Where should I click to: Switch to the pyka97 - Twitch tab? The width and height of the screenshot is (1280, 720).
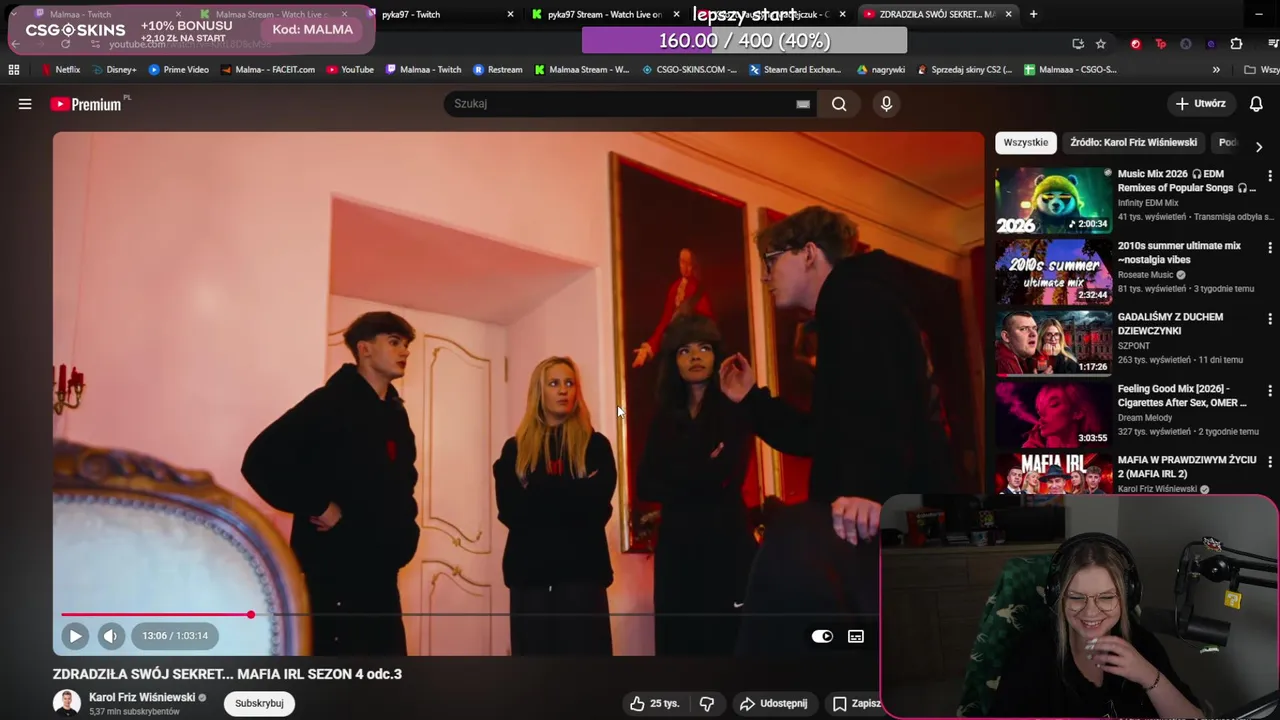click(440, 14)
